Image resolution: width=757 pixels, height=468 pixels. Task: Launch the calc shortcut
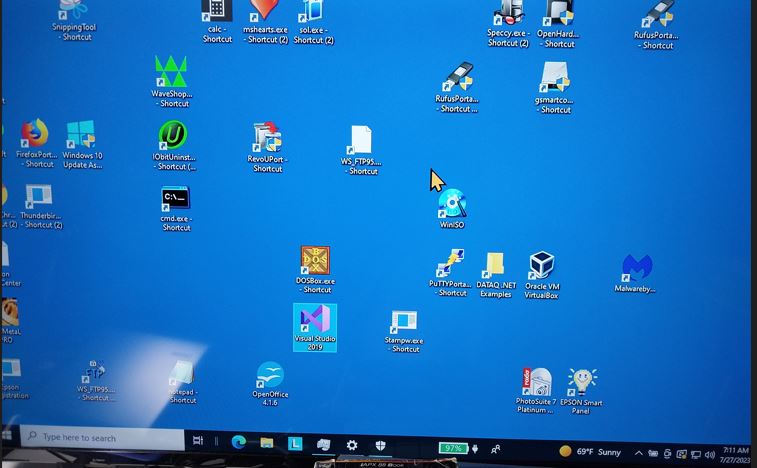(217, 22)
